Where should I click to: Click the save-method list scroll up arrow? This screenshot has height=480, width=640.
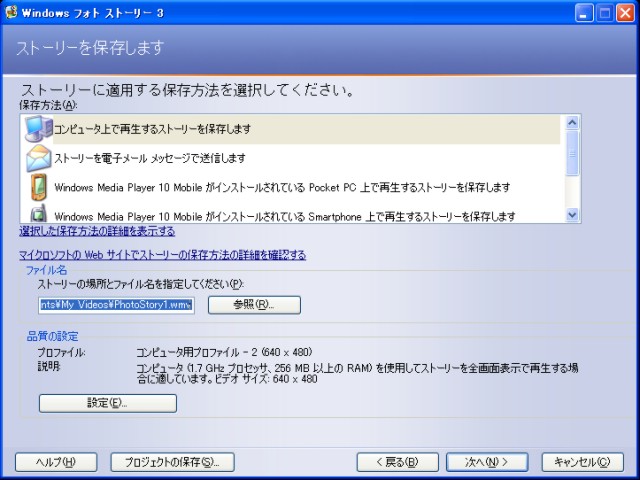(x=572, y=122)
